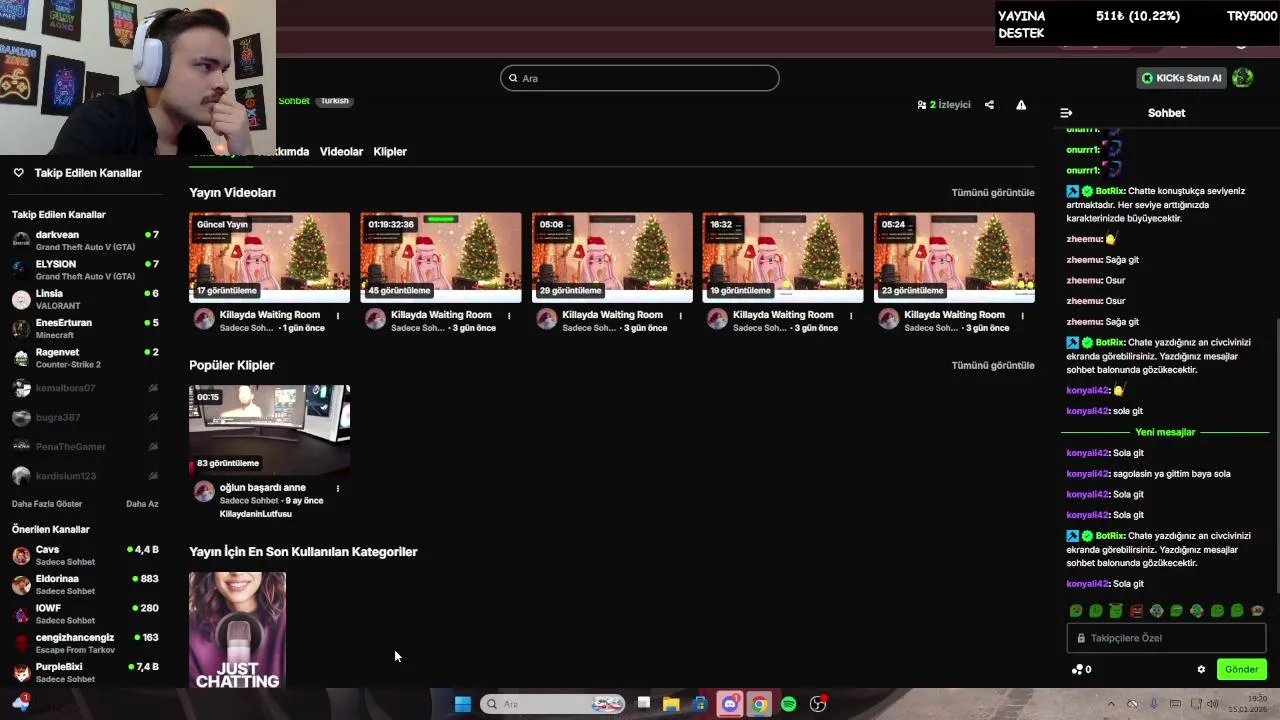This screenshot has height=720, width=1280.
Task: Switch to the Klipler tab
Action: pyautogui.click(x=390, y=152)
